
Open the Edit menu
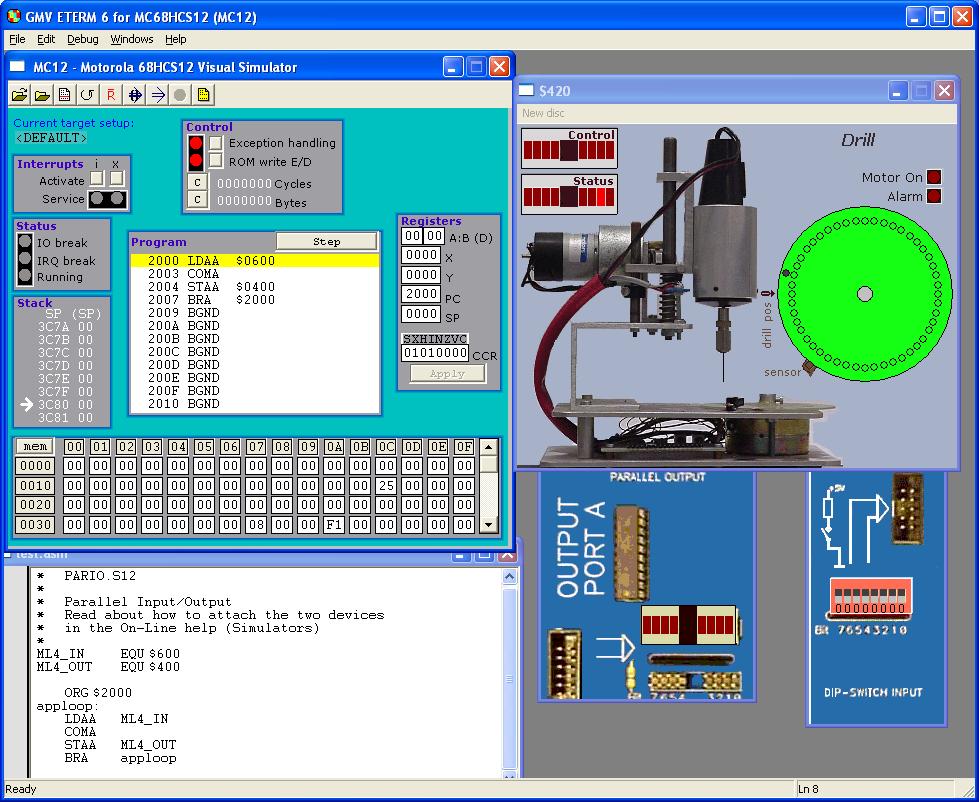[46, 39]
